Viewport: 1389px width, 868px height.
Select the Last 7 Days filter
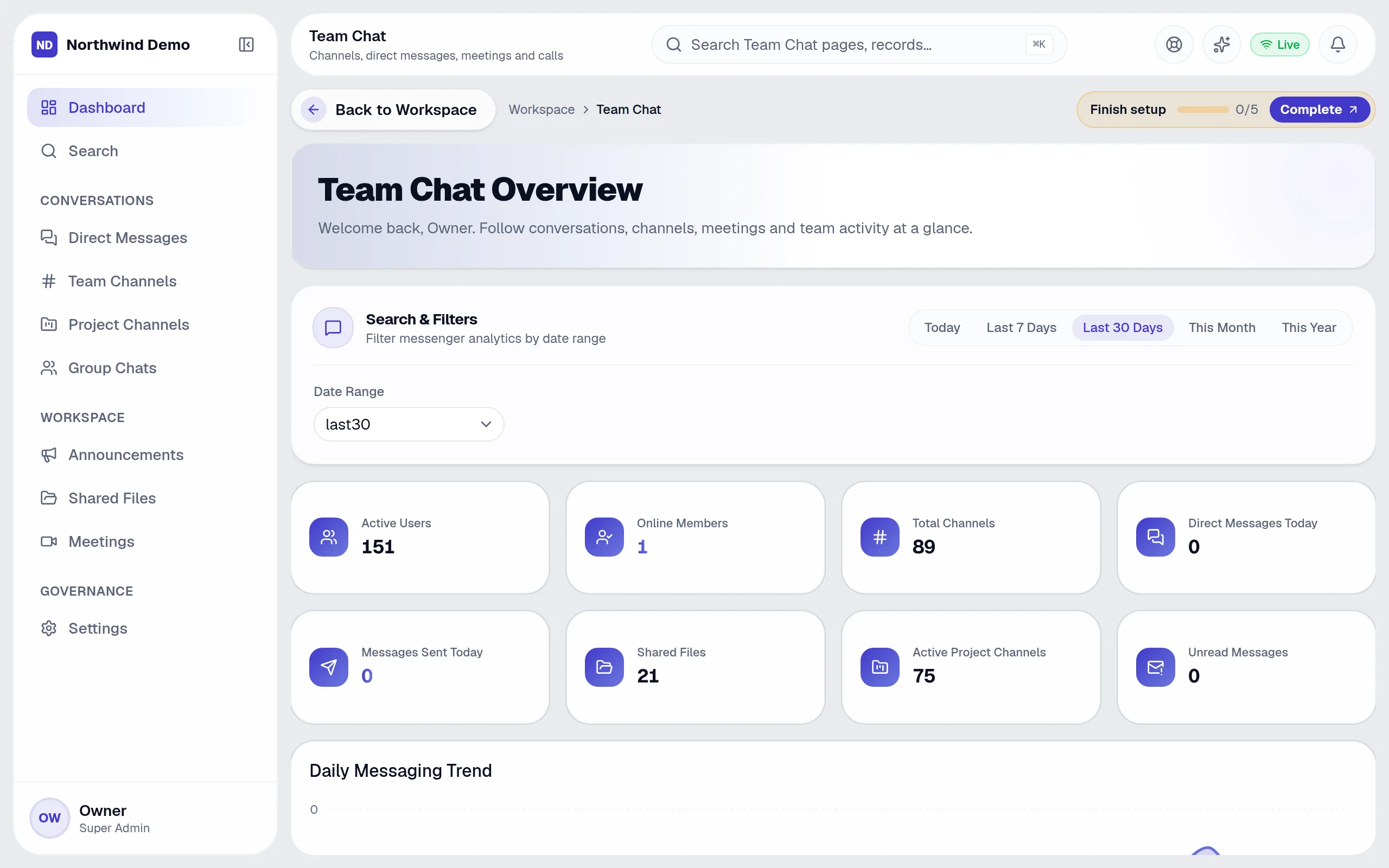(x=1021, y=328)
